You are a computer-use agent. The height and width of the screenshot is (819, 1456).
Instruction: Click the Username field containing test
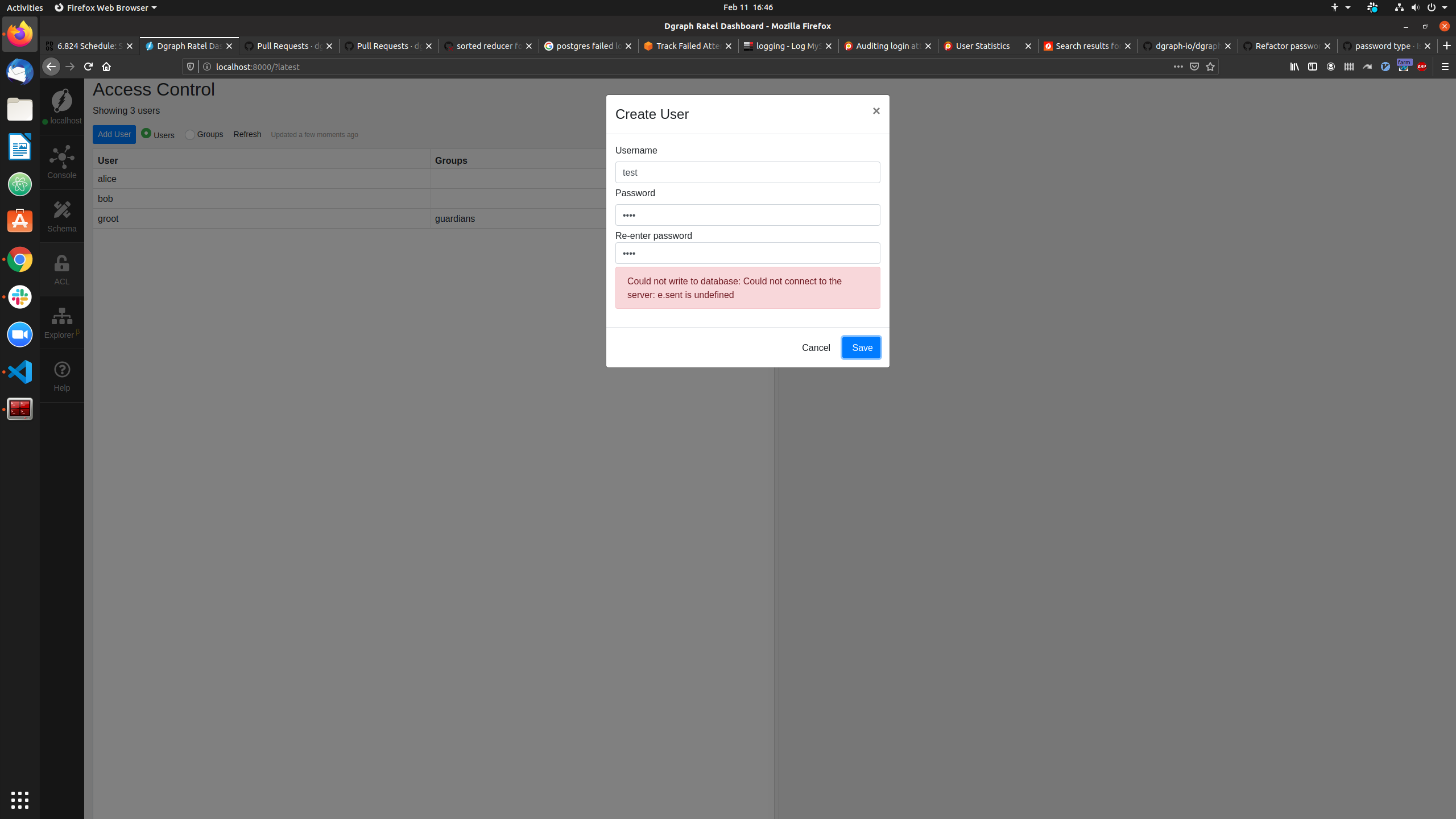pyautogui.click(x=747, y=172)
